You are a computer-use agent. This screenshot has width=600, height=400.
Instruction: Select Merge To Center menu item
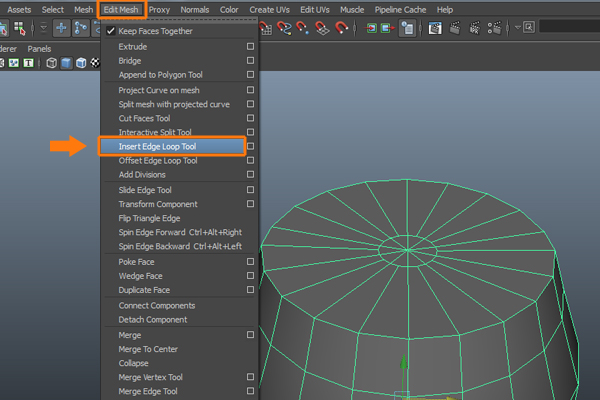click(150, 349)
